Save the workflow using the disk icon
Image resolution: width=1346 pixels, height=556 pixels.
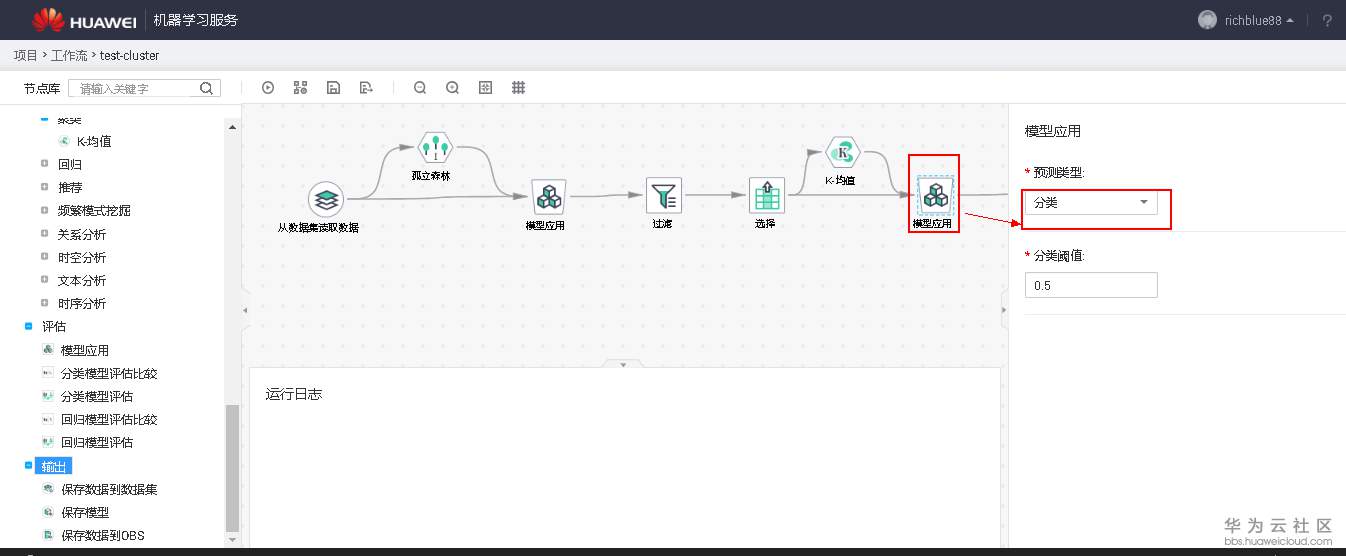[333, 88]
